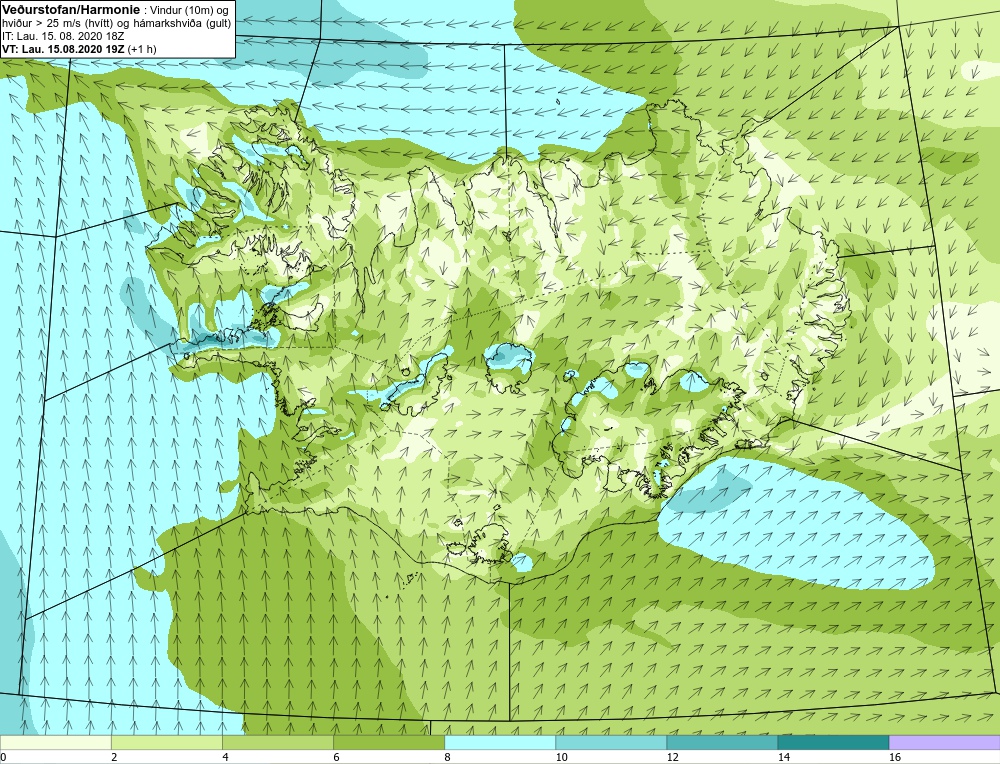Click the legend label '8'
The width and height of the screenshot is (1000, 764).
[448, 757]
